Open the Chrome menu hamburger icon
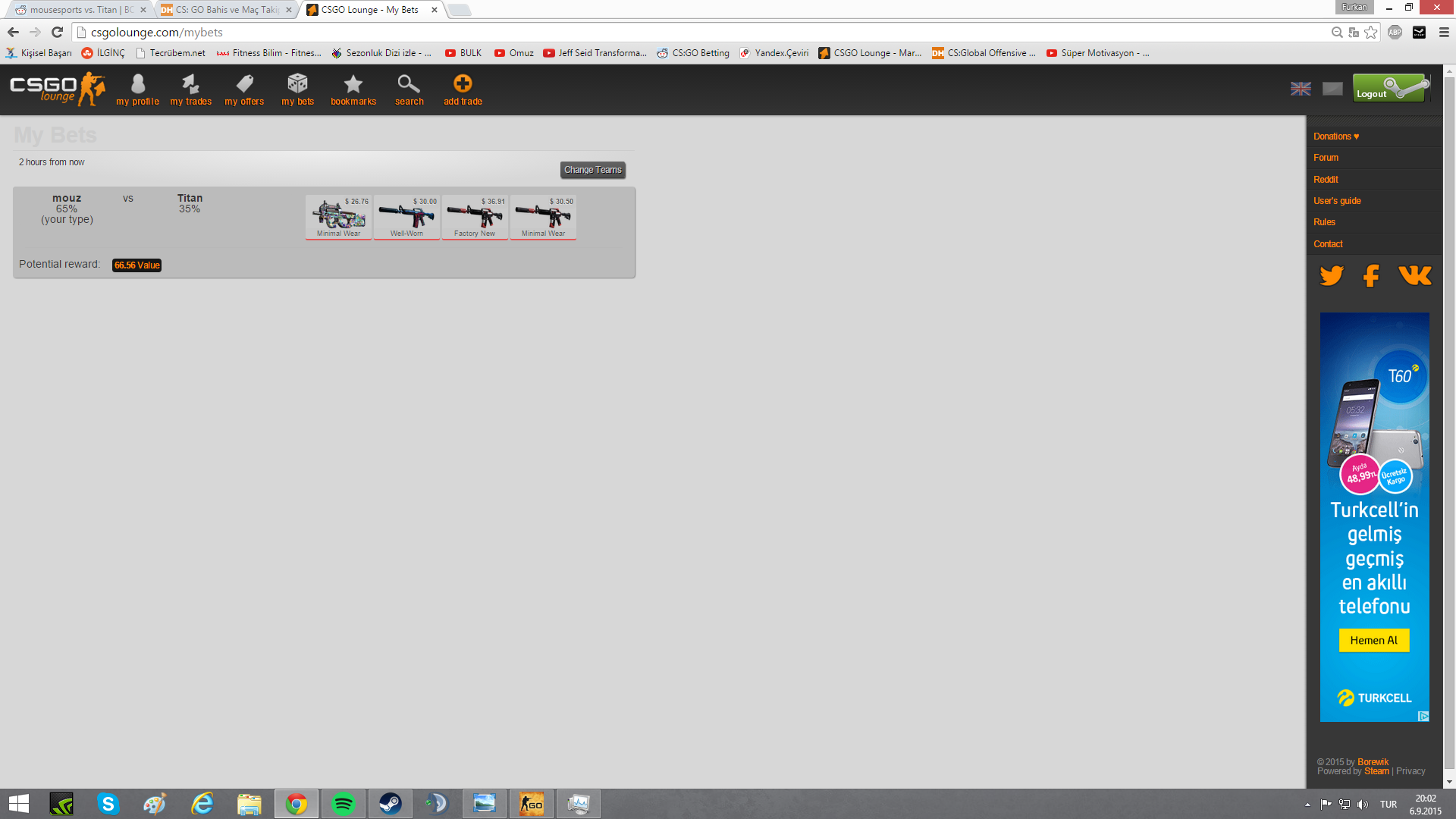The height and width of the screenshot is (819, 1456). tap(1444, 32)
